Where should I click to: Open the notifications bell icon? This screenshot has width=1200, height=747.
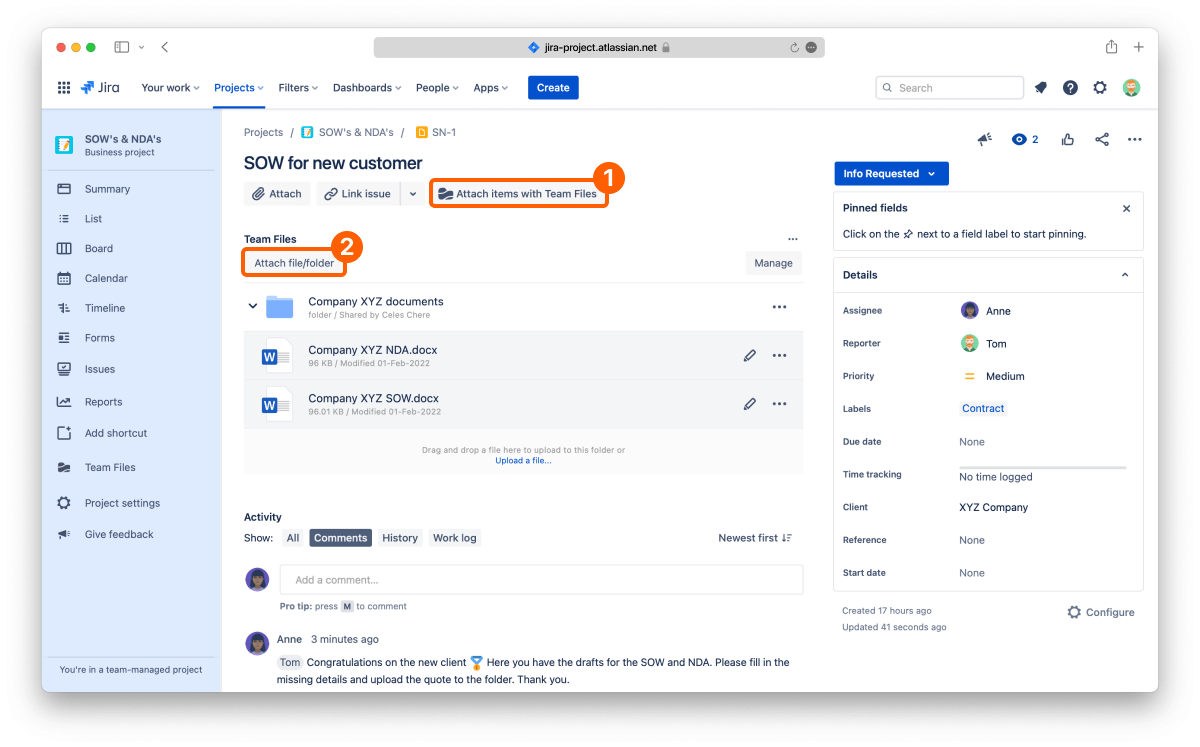coord(1041,88)
